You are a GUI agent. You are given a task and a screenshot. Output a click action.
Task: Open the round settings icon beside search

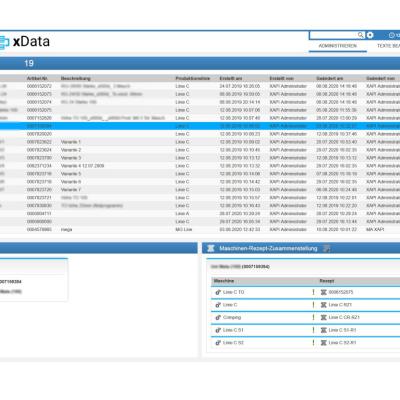370,35
